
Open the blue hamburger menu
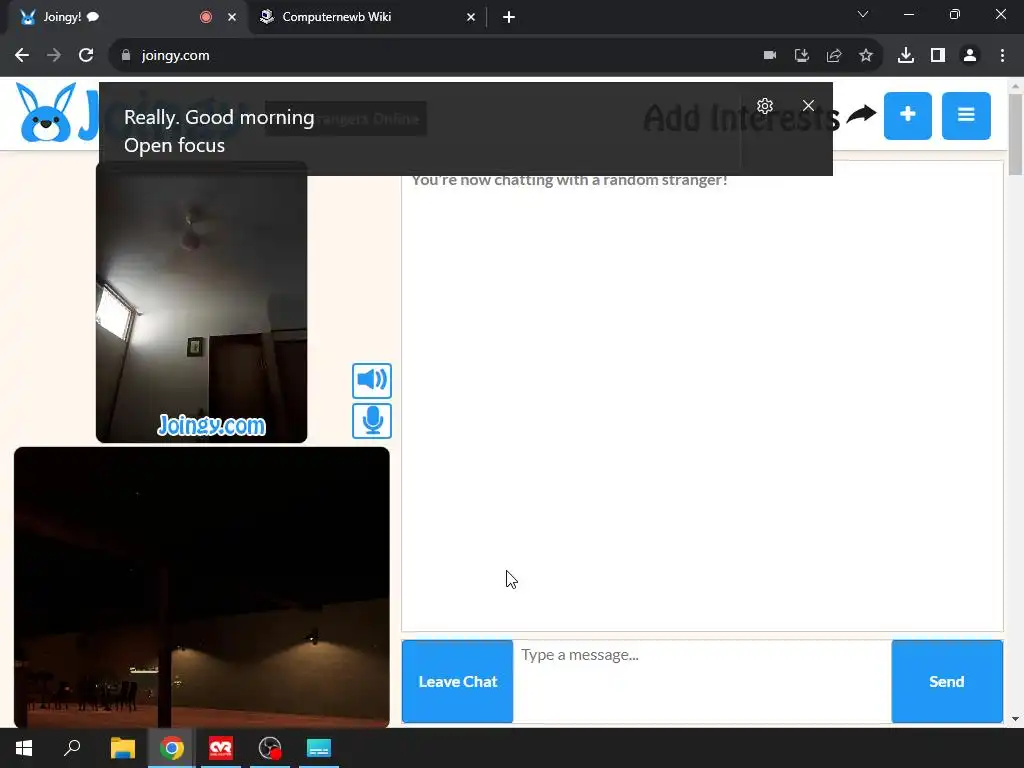966,116
